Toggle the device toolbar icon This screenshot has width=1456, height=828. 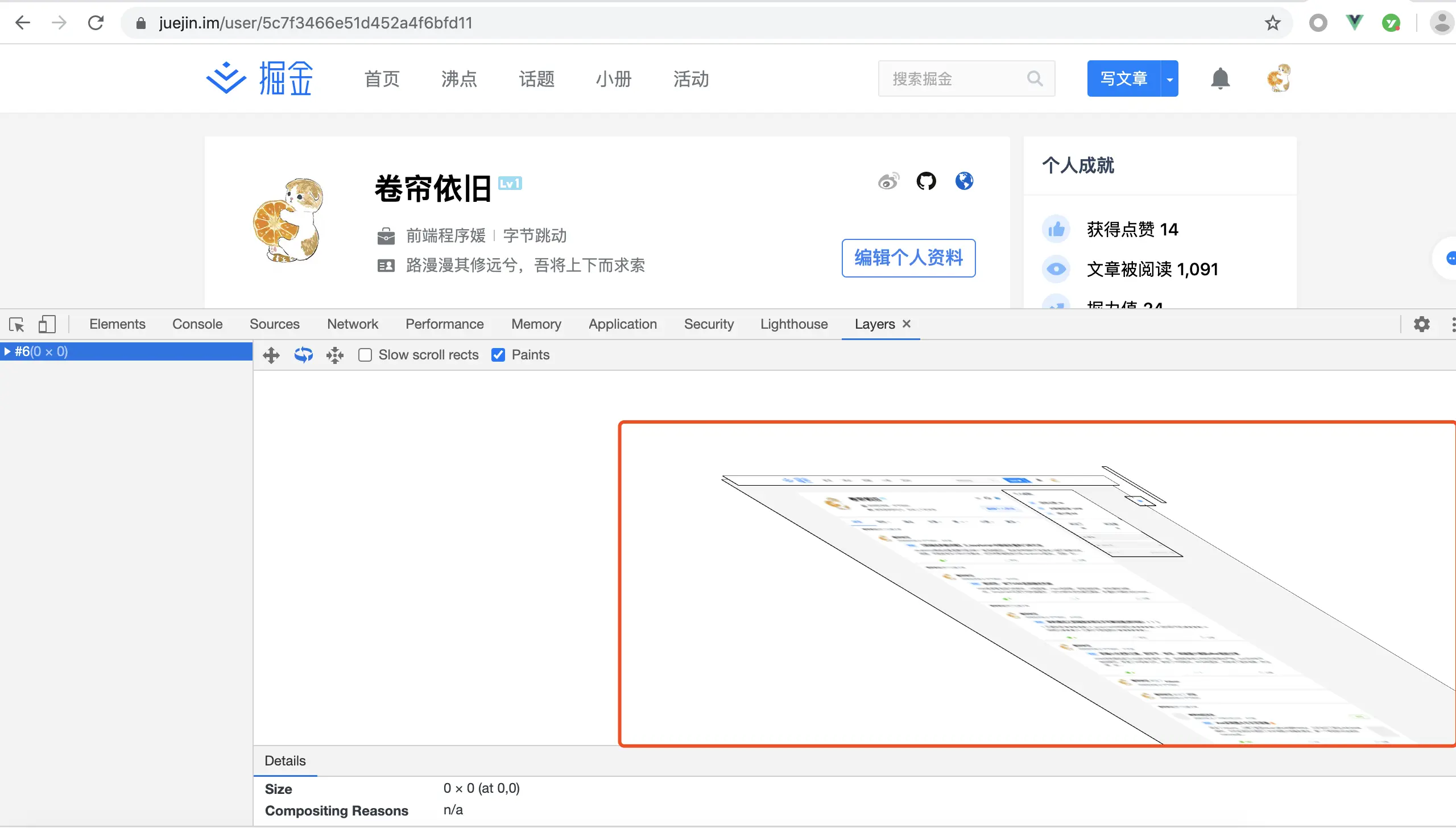[x=47, y=324]
